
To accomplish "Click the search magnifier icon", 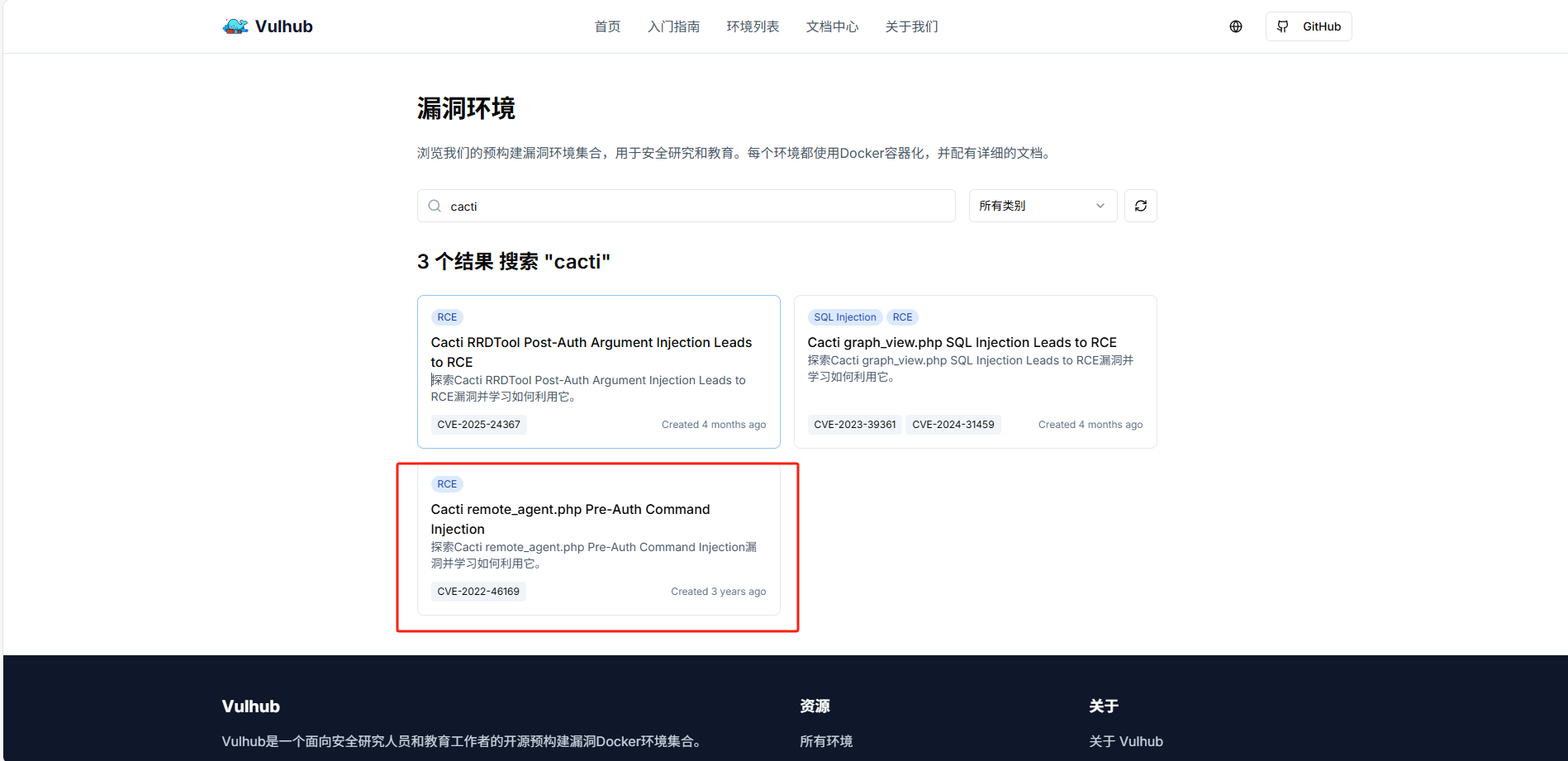I will 435,206.
